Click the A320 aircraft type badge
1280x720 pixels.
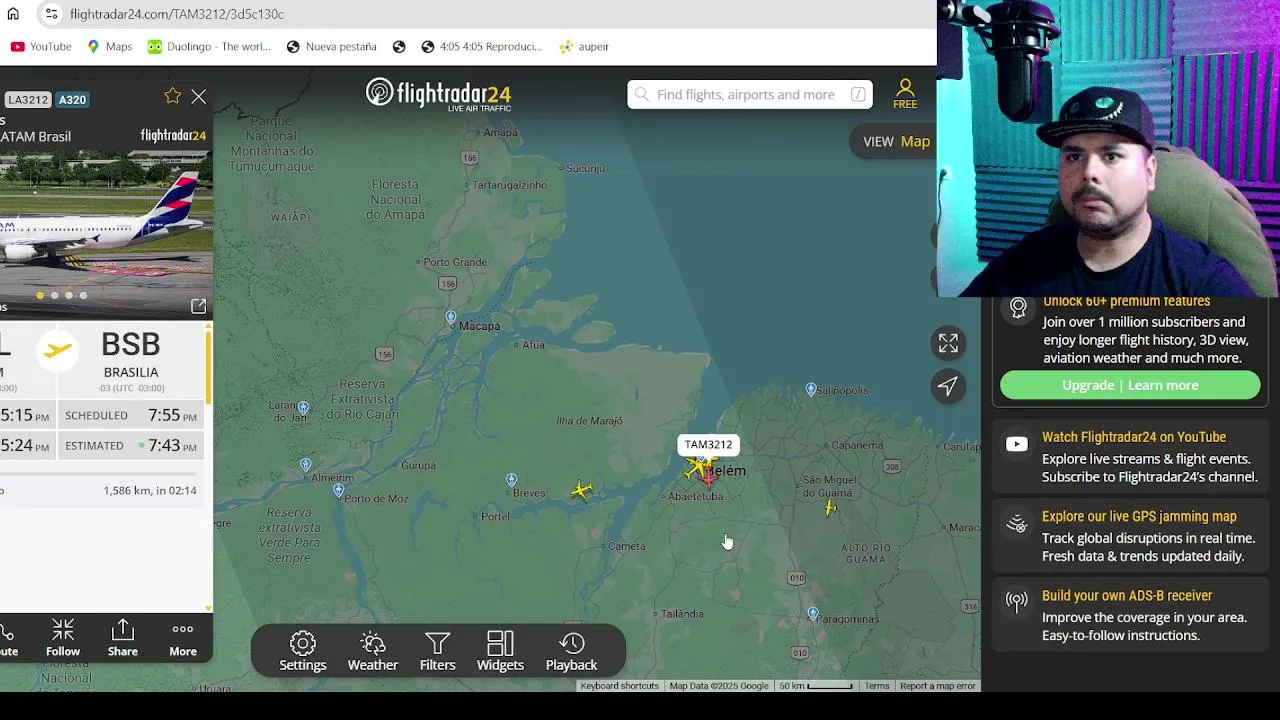tap(72, 99)
